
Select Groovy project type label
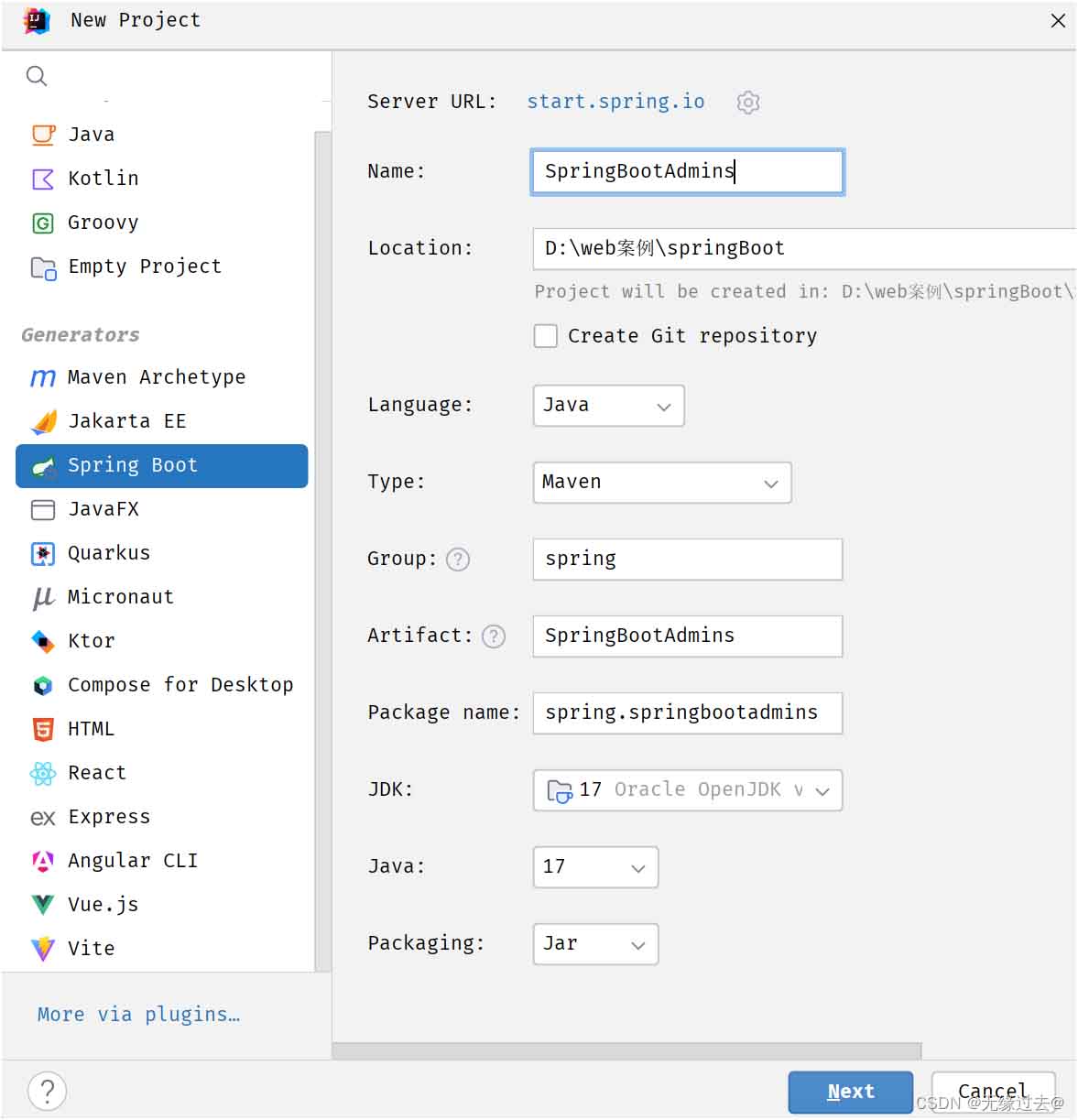point(103,223)
